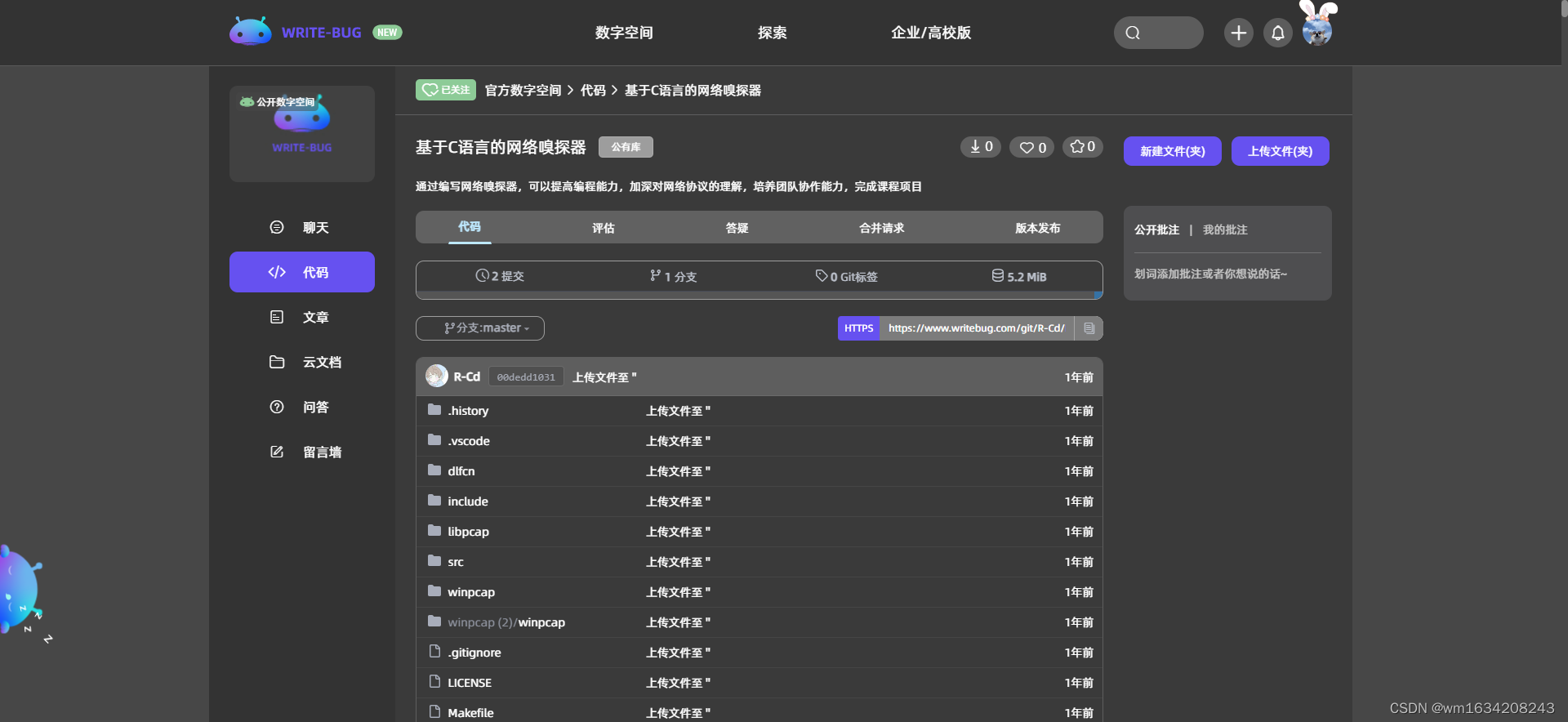This screenshot has width=1568, height=722.
Task: Switch to the 评估 tab
Action: click(x=604, y=228)
